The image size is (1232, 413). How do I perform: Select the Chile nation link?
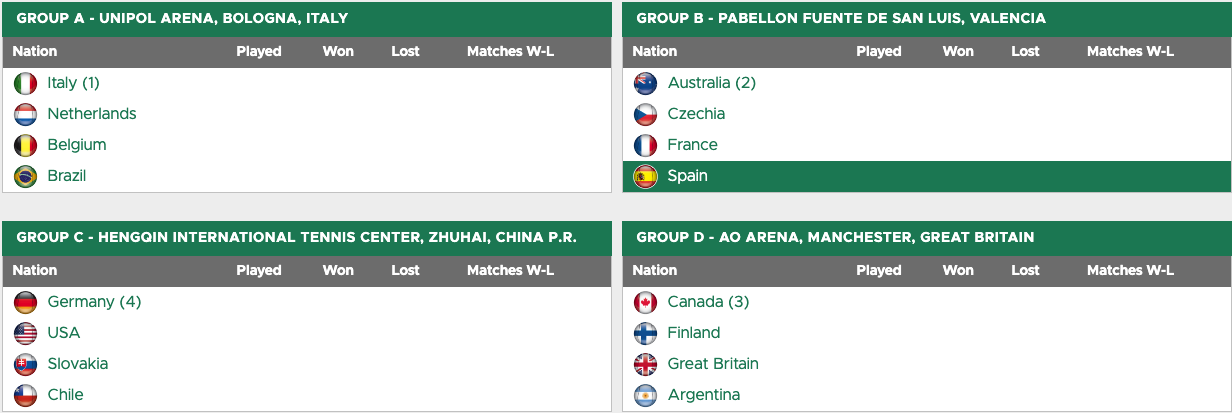point(66,395)
